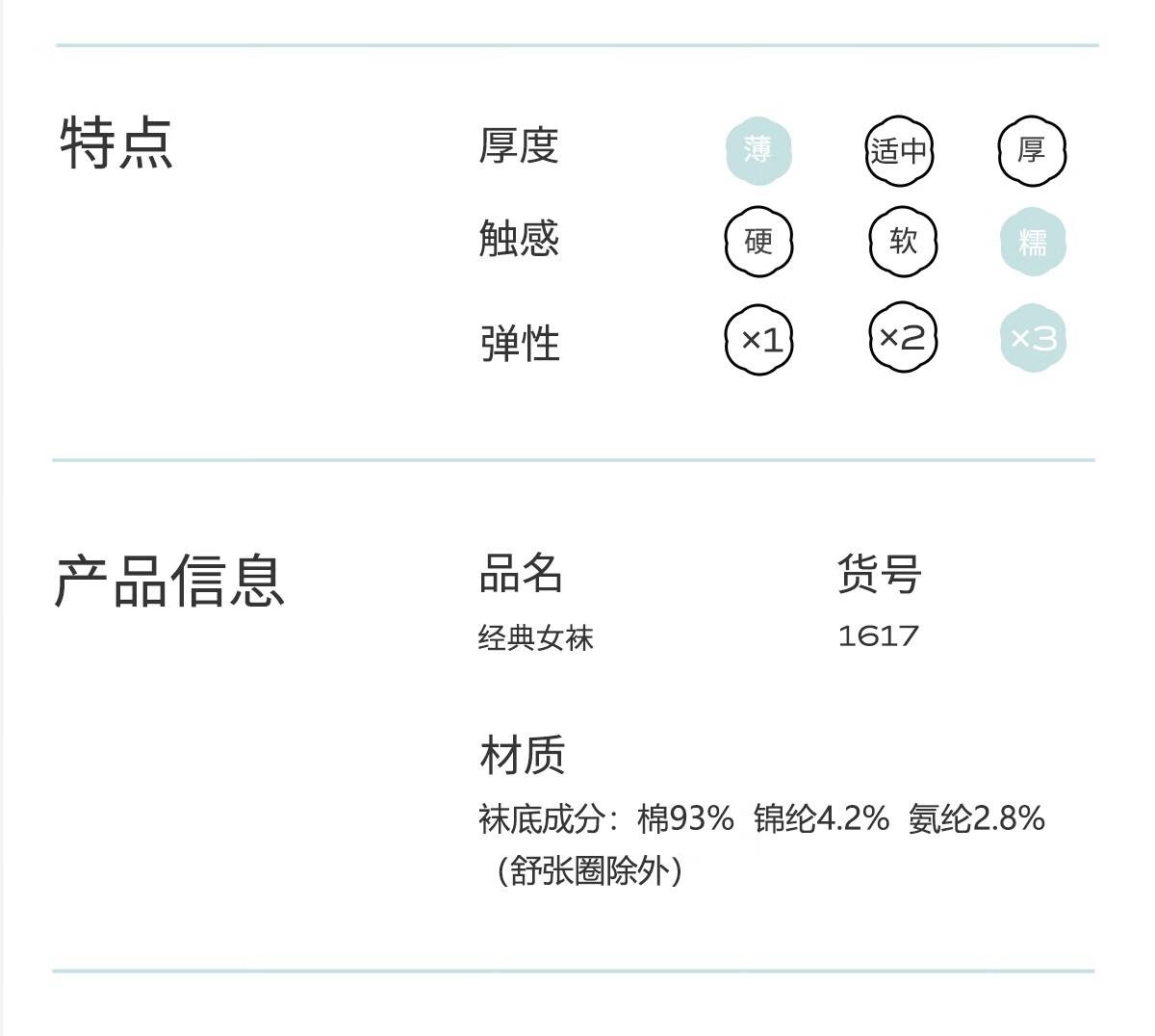
Task: Click the 触感 row label
Action: [x=519, y=238]
